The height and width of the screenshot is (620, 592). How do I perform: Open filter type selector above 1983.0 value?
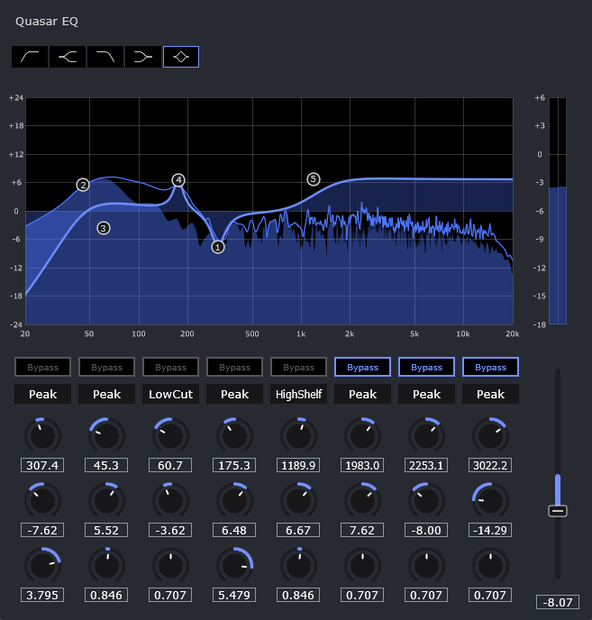[363, 394]
